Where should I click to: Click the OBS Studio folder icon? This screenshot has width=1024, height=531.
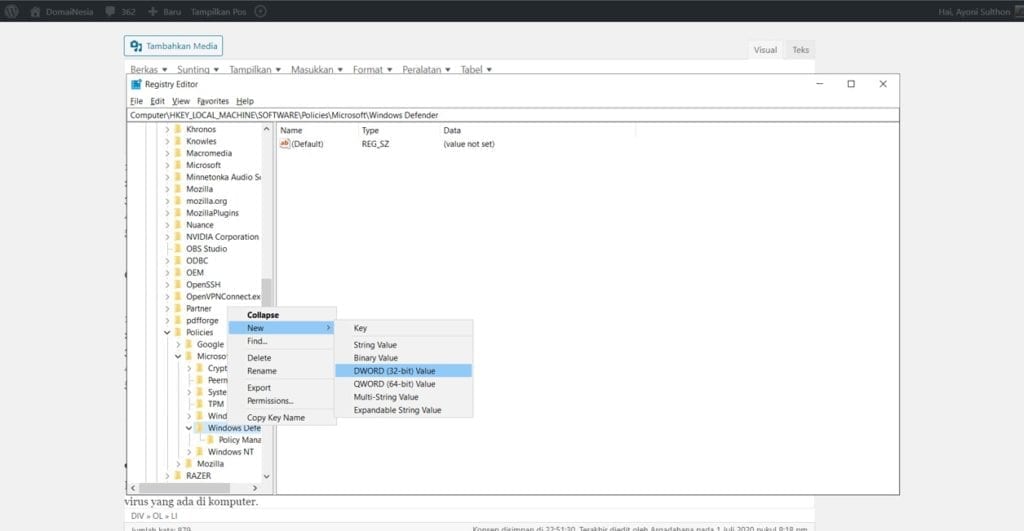coord(178,249)
